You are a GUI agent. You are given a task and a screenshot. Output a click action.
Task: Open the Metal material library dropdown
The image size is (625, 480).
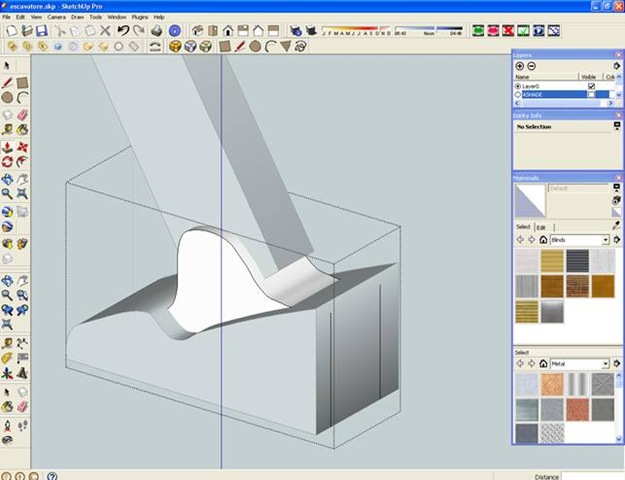coord(605,364)
